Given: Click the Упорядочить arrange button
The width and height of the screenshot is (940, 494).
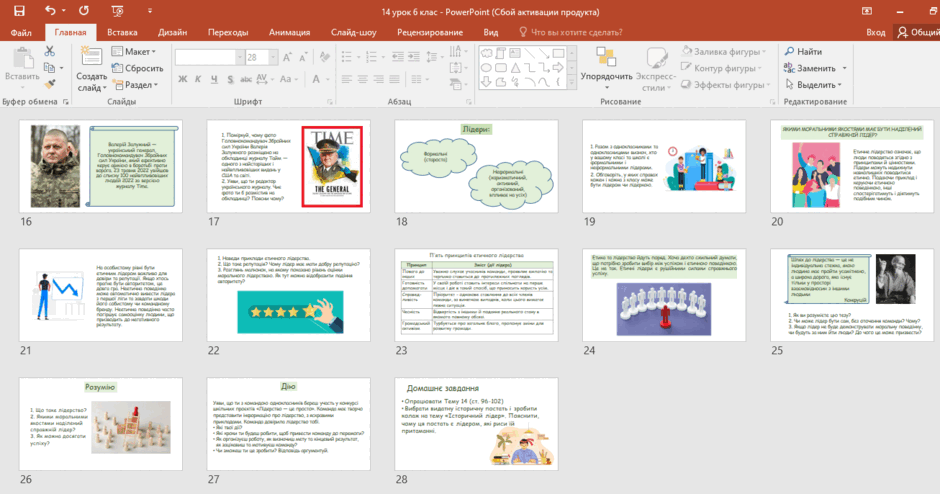Looking at the screenshot, I should point(606,68).
